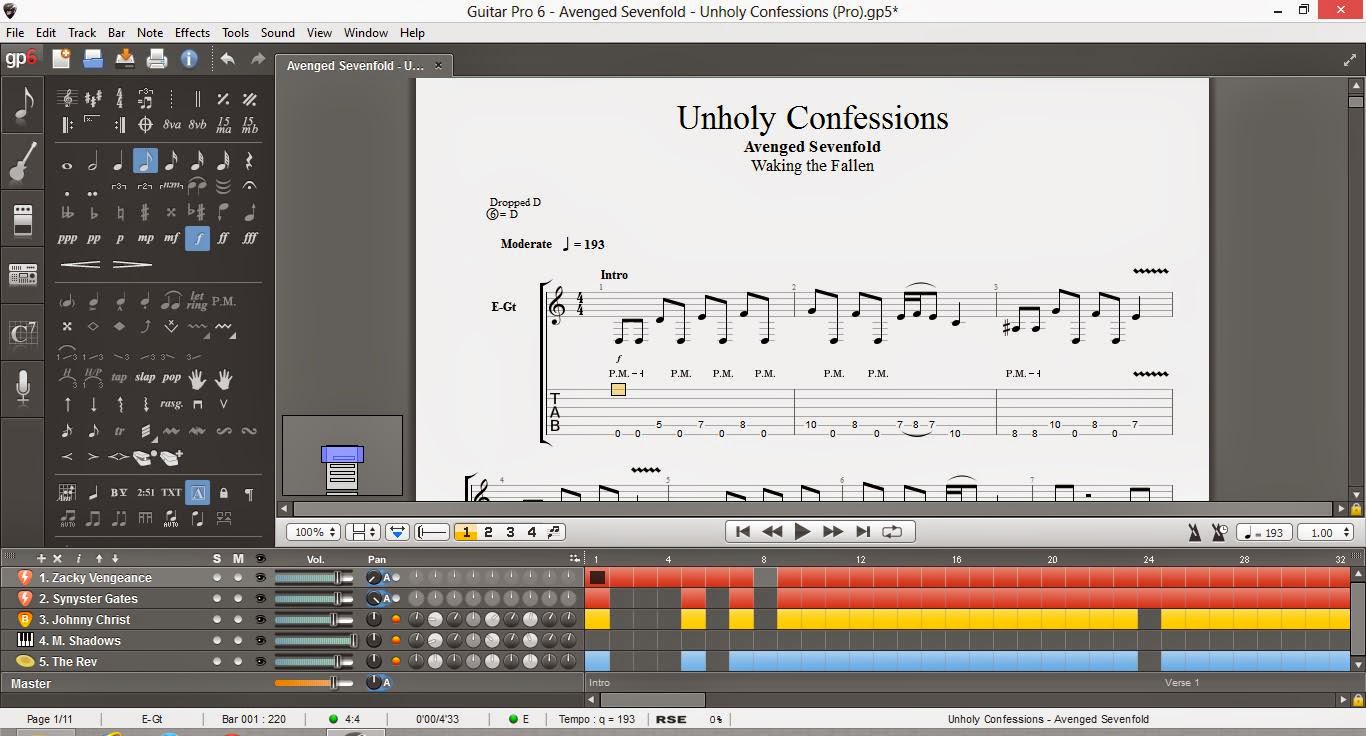
Task: Add the pop technique
Action: pos(171,377)
